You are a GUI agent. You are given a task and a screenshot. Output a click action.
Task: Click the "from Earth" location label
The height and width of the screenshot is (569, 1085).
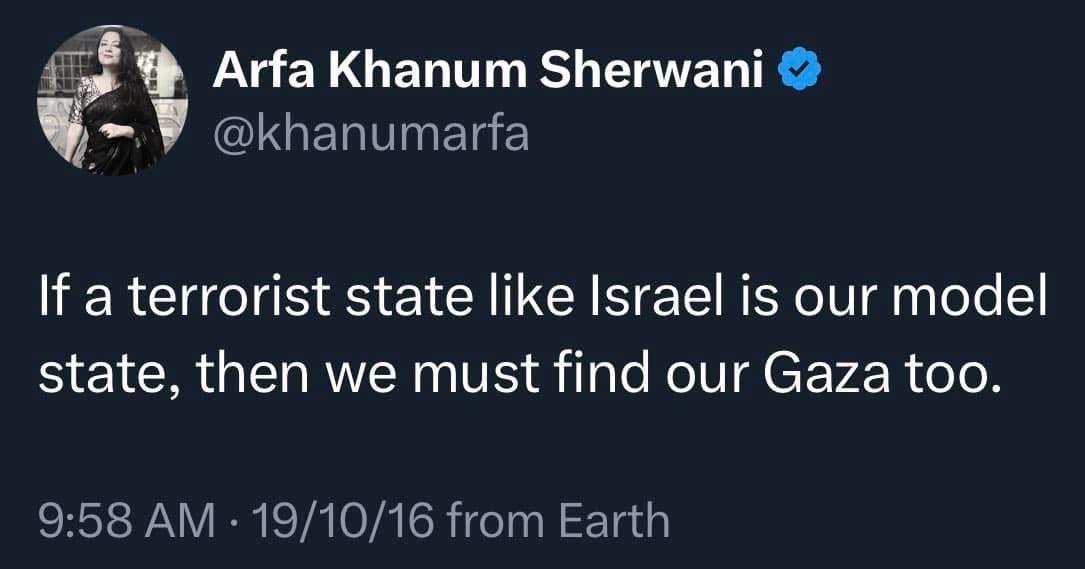coord(558,521)
